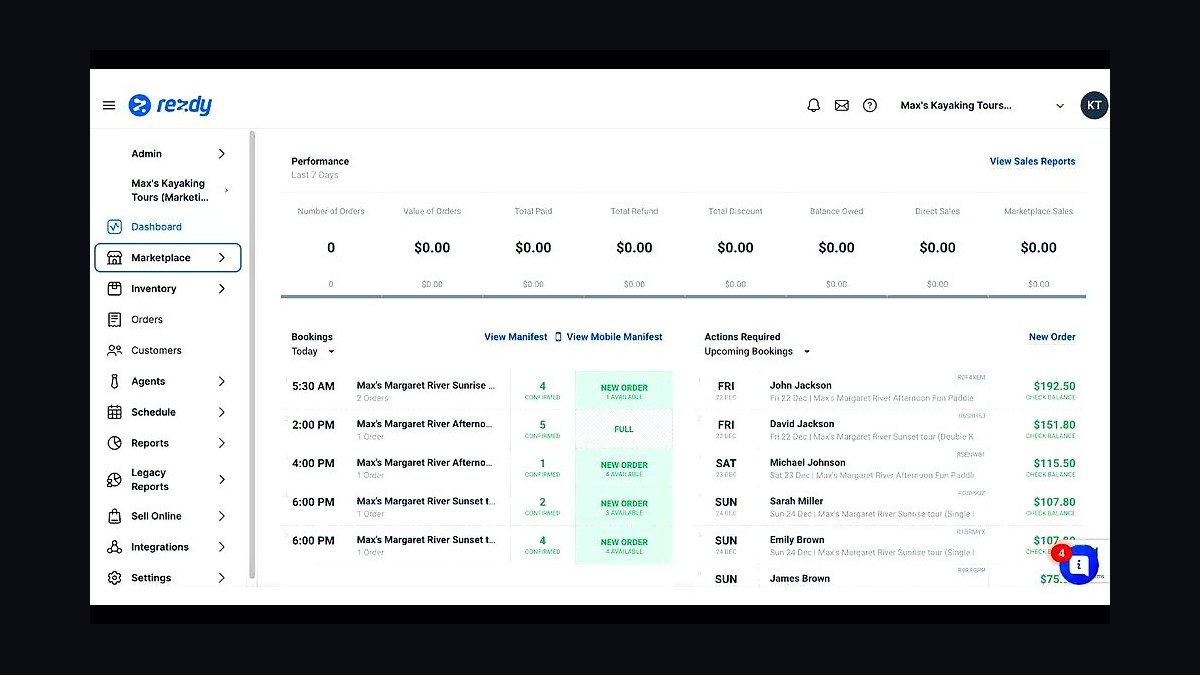Viewport: 1200px width, 675px height.
Task: Click New Order on 5:30 AM booking
Action: tap(624, 391)
